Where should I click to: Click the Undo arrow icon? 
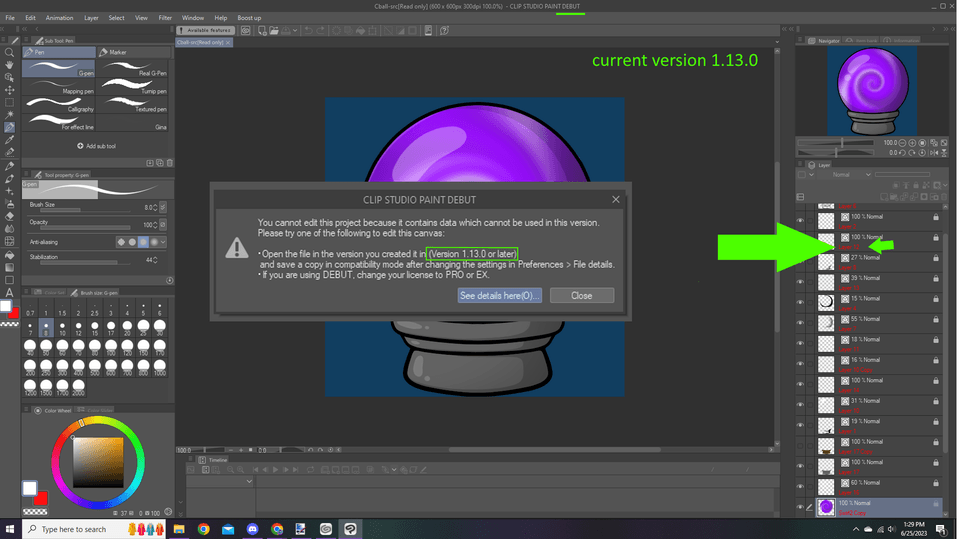(x=309, y=31)
